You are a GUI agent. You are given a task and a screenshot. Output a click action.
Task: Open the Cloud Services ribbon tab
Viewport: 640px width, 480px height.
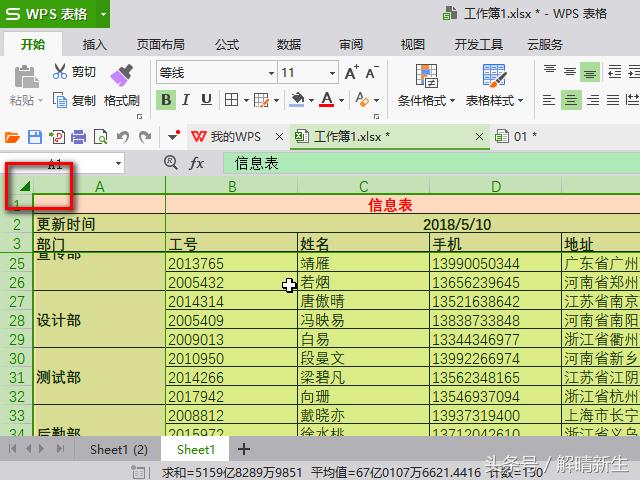[x=545, y=44]
